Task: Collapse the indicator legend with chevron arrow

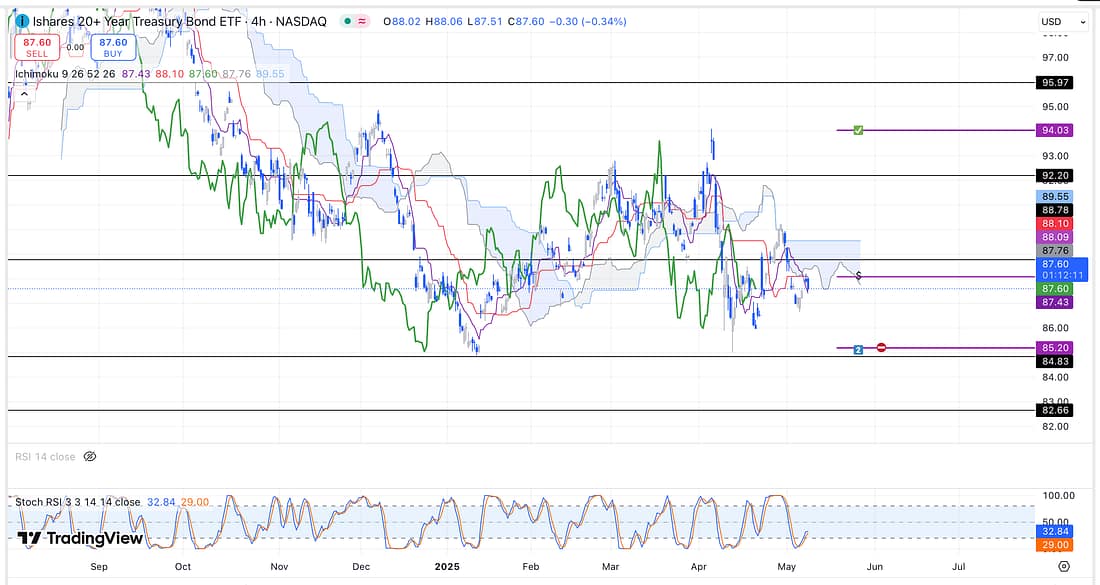Action: click(22, 91)
